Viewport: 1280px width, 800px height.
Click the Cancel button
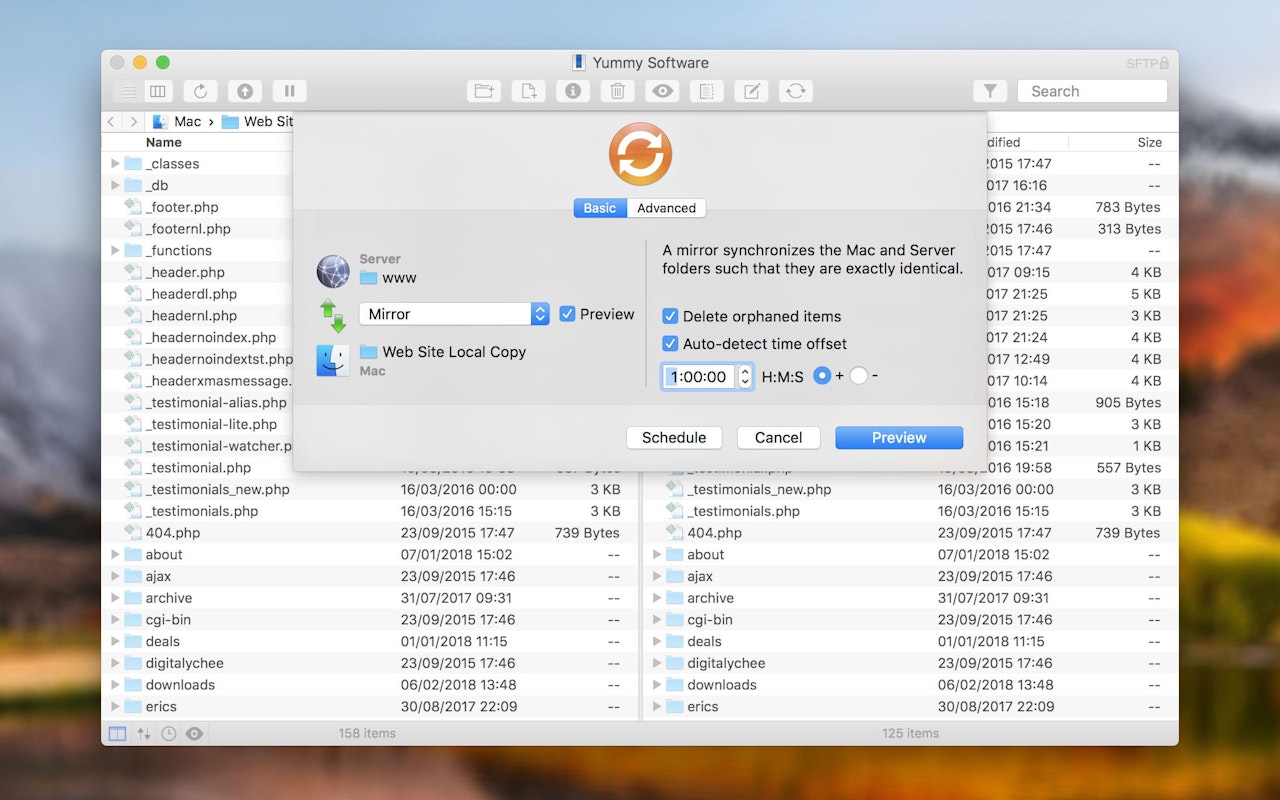(778, 437)
